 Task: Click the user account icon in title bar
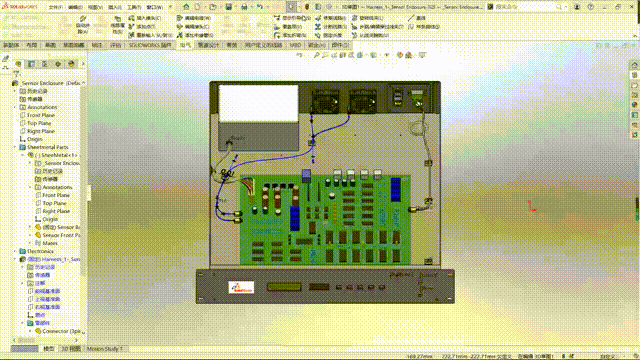(x=577, y=7)
